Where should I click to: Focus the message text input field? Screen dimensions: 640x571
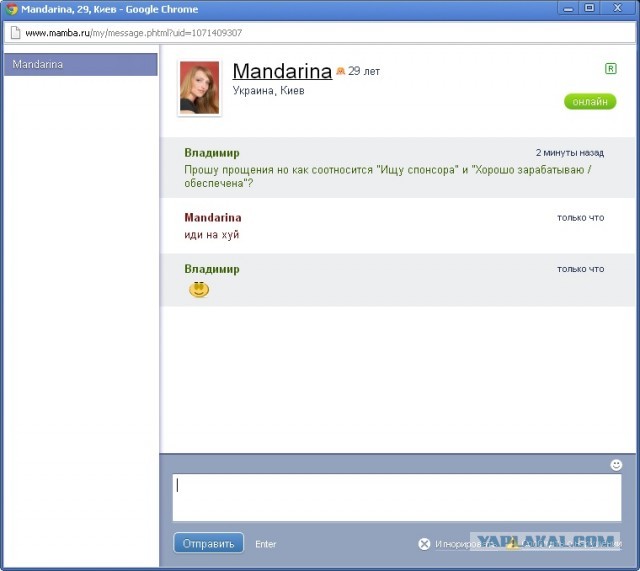(396, 497)
